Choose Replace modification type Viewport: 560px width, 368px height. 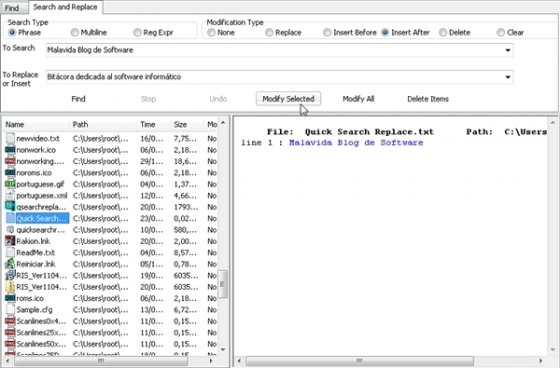269,33
